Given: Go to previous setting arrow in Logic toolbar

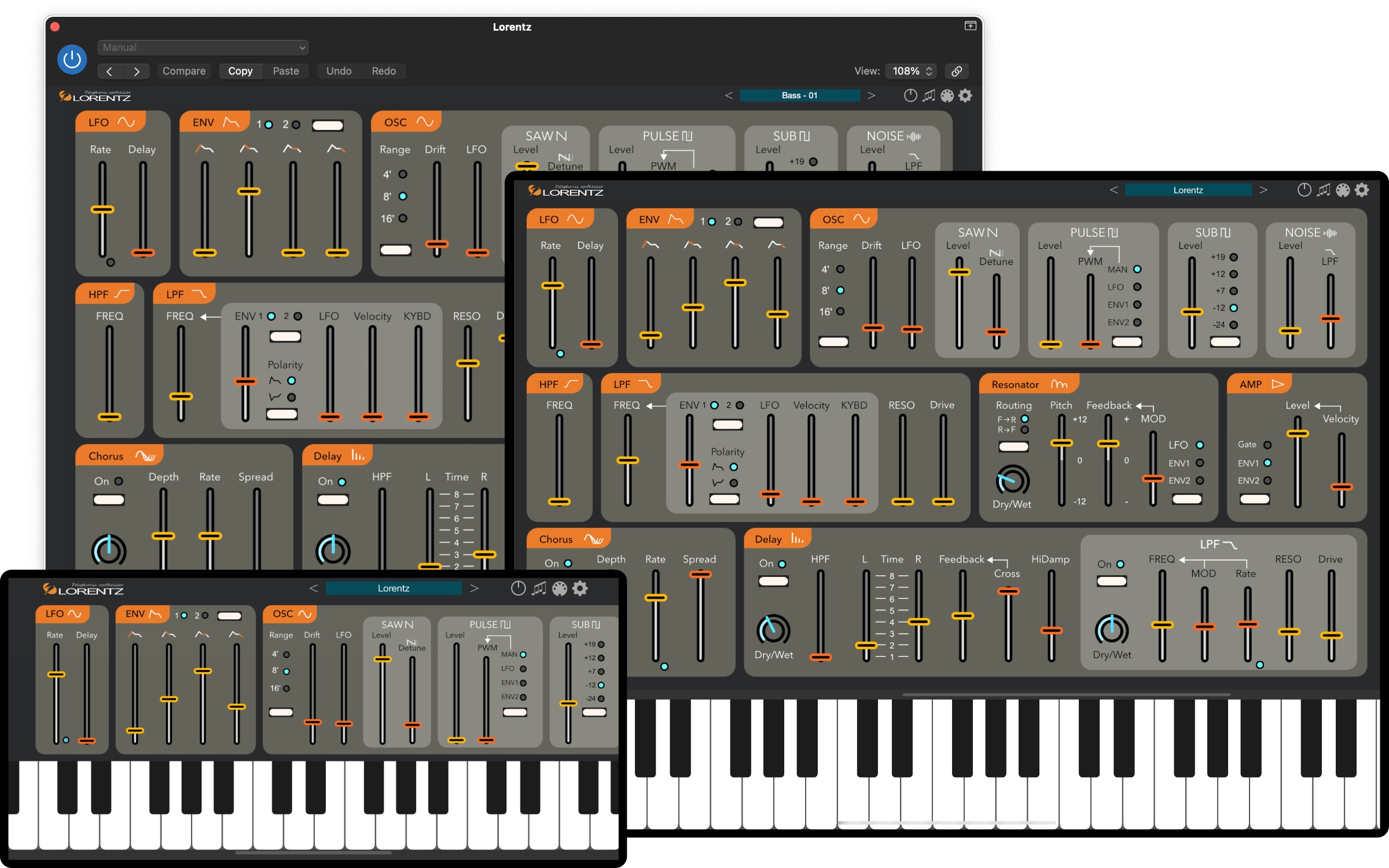Looking at the screenshot, I should pos(109,71).
